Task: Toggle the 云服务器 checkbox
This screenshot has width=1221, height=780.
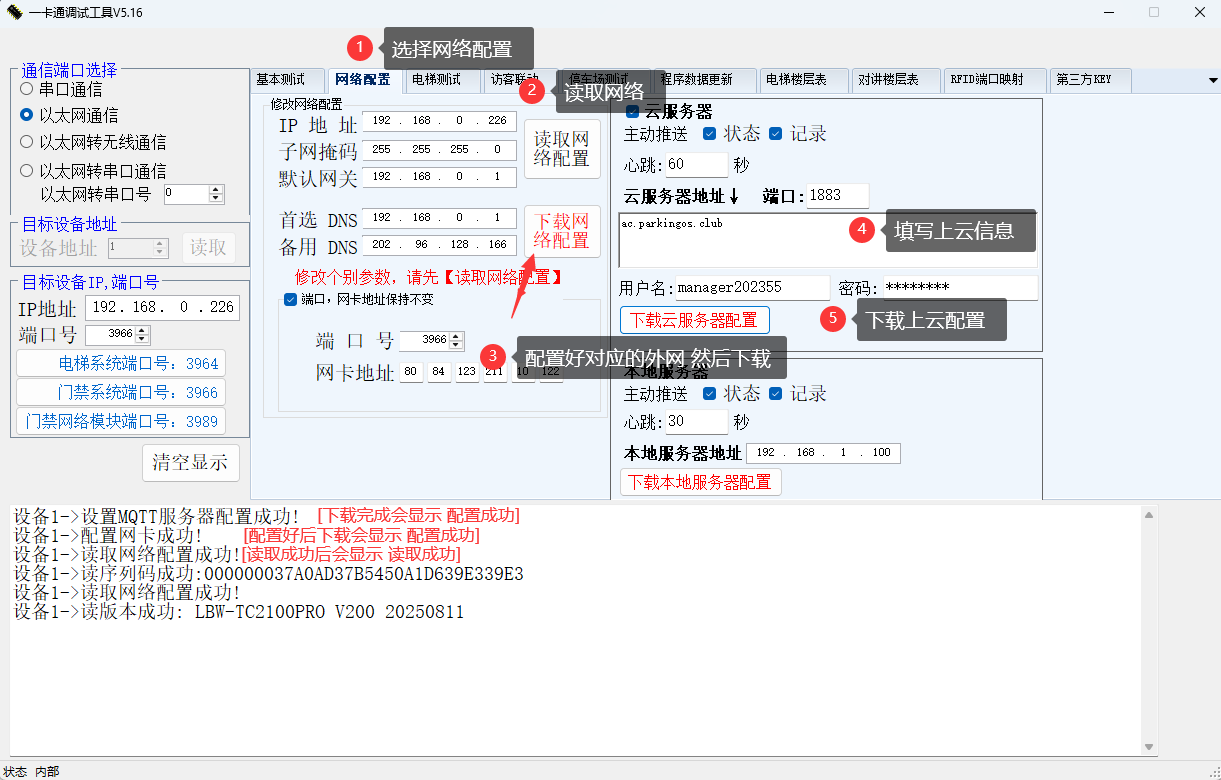Action: (x=632, y=112)
